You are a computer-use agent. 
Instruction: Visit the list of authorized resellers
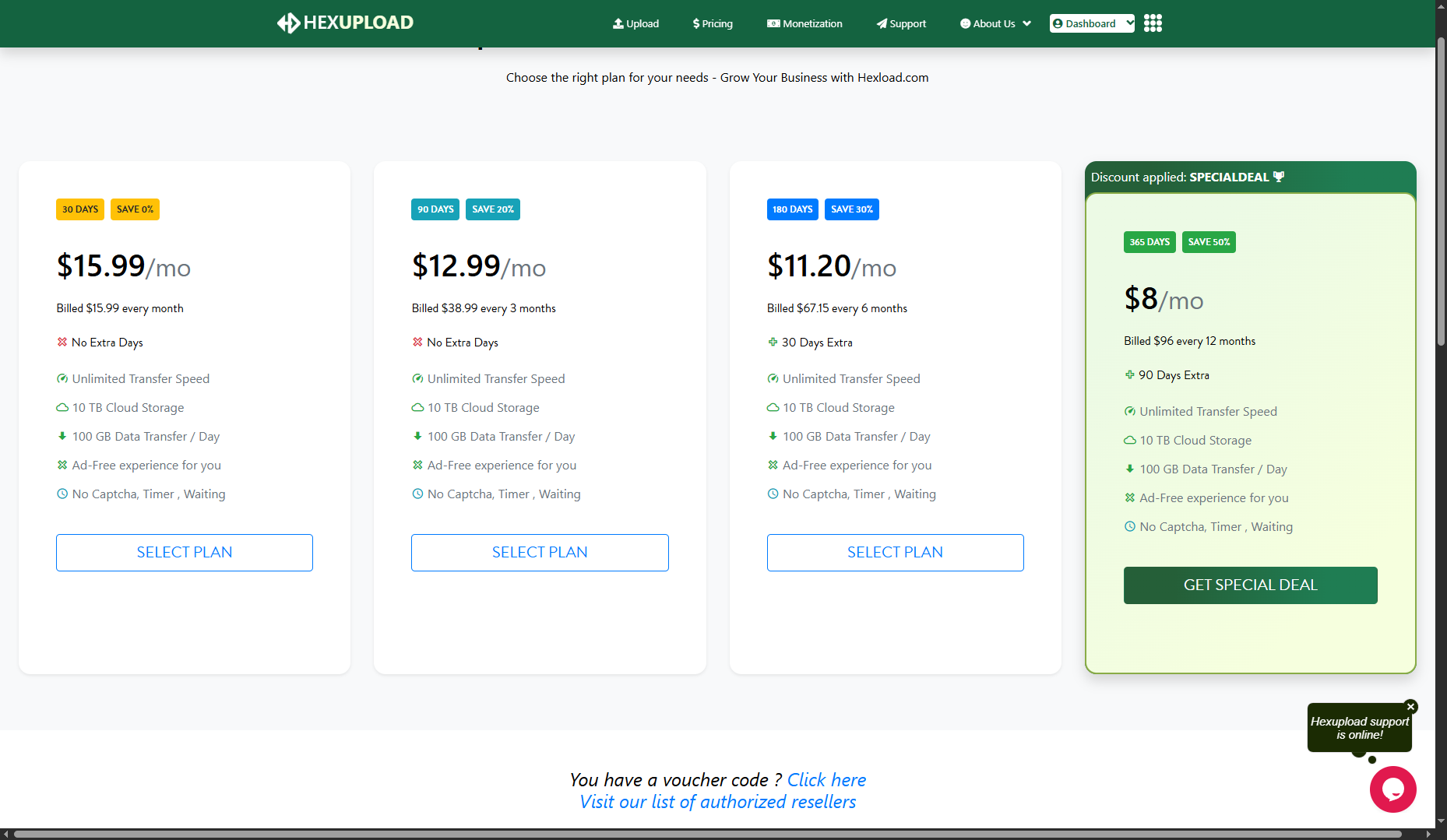[717, 802]
